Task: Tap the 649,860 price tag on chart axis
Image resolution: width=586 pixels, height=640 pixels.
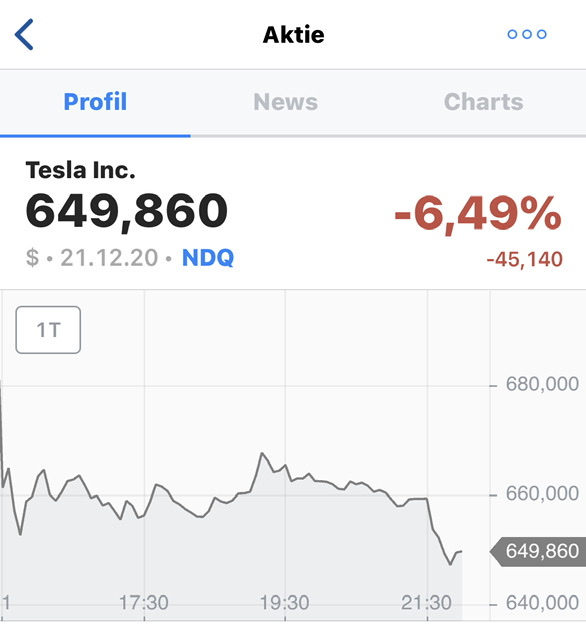Action: (538, 551)
